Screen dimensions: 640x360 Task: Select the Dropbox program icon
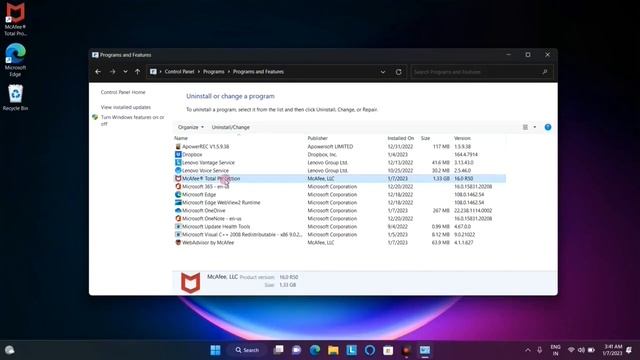pyautogui.click(x=178, y=155)
